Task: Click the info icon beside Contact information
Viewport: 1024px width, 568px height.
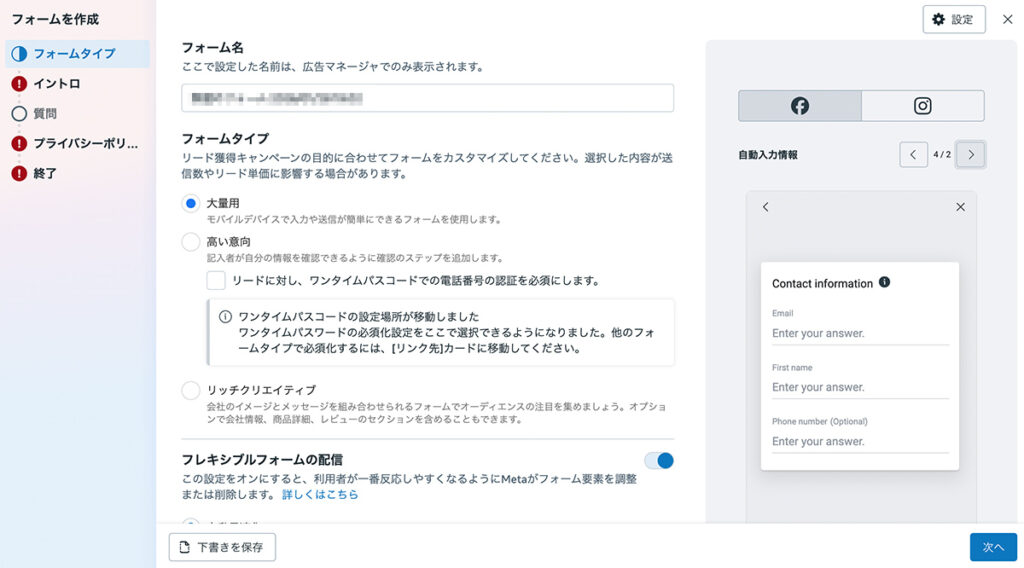Action: (884, 283)
